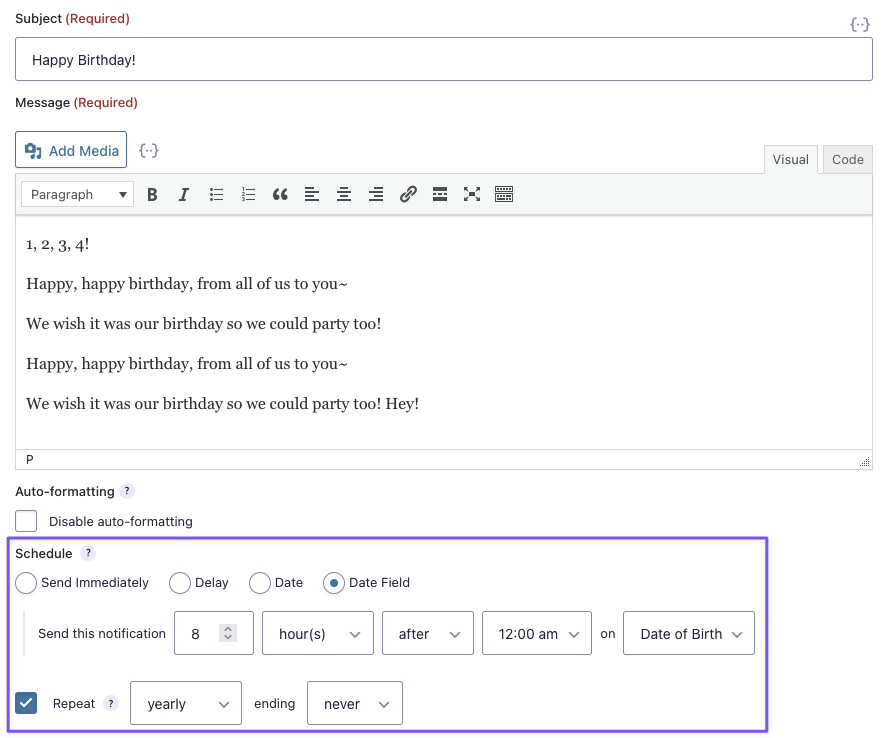Viewport: 886px width, 738px height.
Task: Expand the yearly repeat frequency dropdown
Action: click(186, 703)
